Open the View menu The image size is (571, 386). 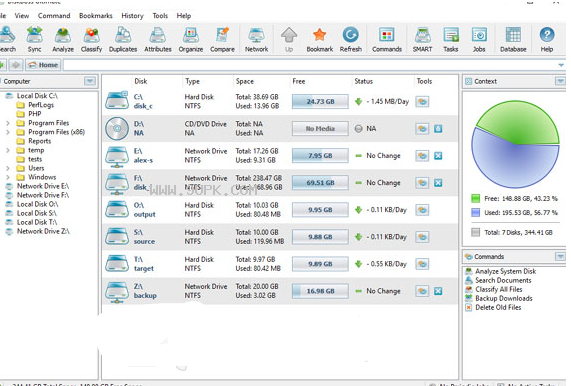[x=21, y=16]
